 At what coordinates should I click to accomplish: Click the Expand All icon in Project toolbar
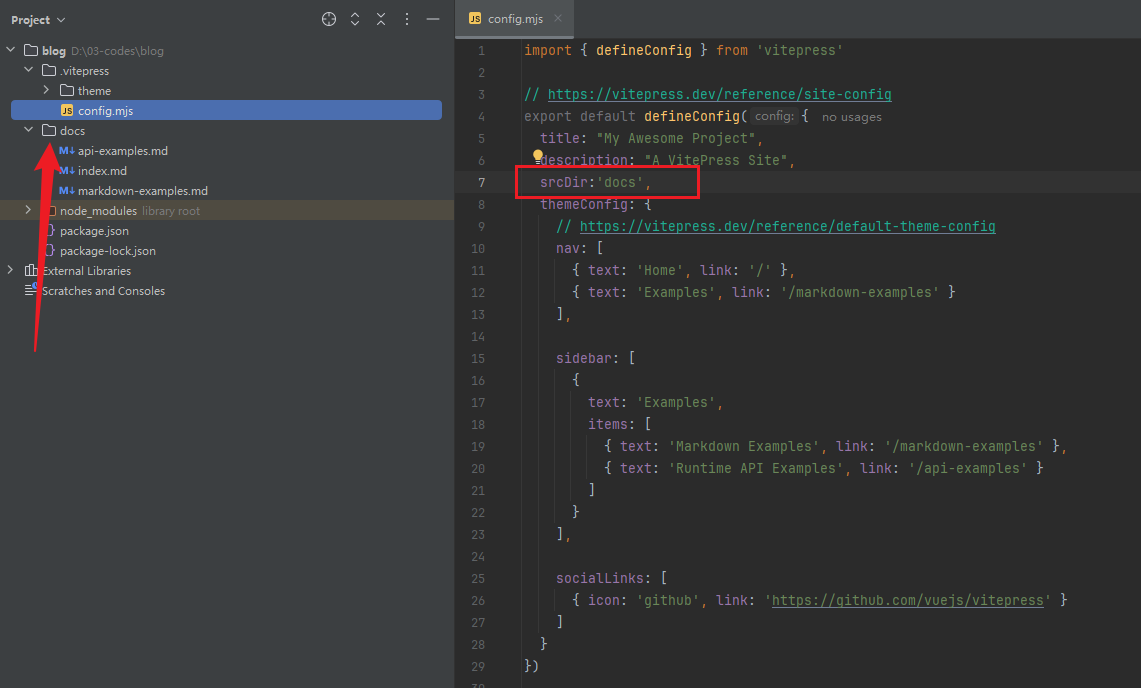click(355, 20)
